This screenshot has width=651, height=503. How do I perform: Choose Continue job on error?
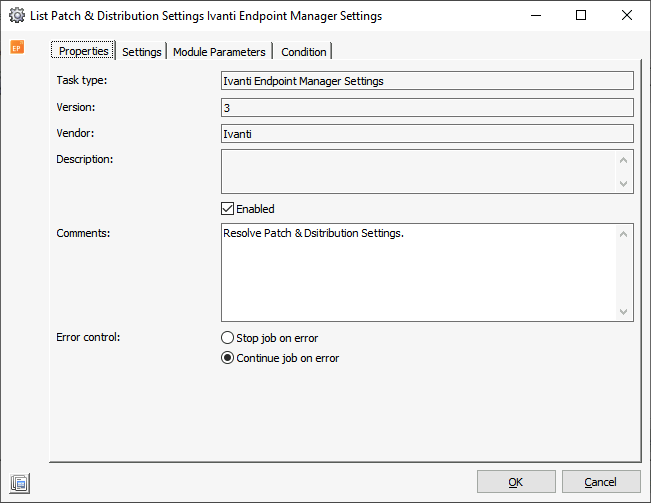tap(228, 358)
